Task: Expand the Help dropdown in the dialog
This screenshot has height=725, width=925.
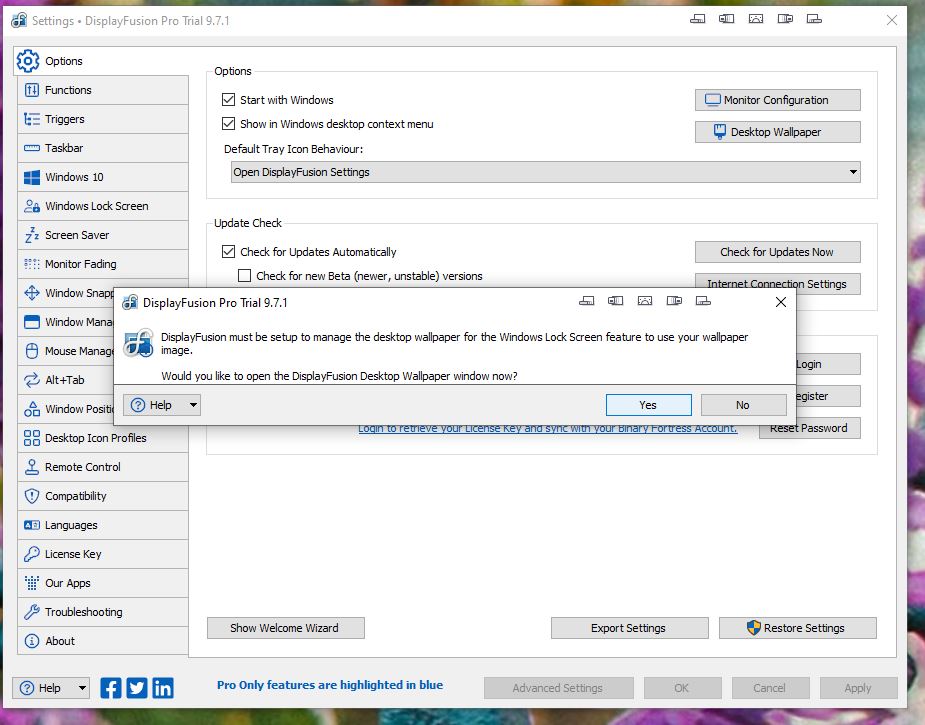Action: pos(193,405)
